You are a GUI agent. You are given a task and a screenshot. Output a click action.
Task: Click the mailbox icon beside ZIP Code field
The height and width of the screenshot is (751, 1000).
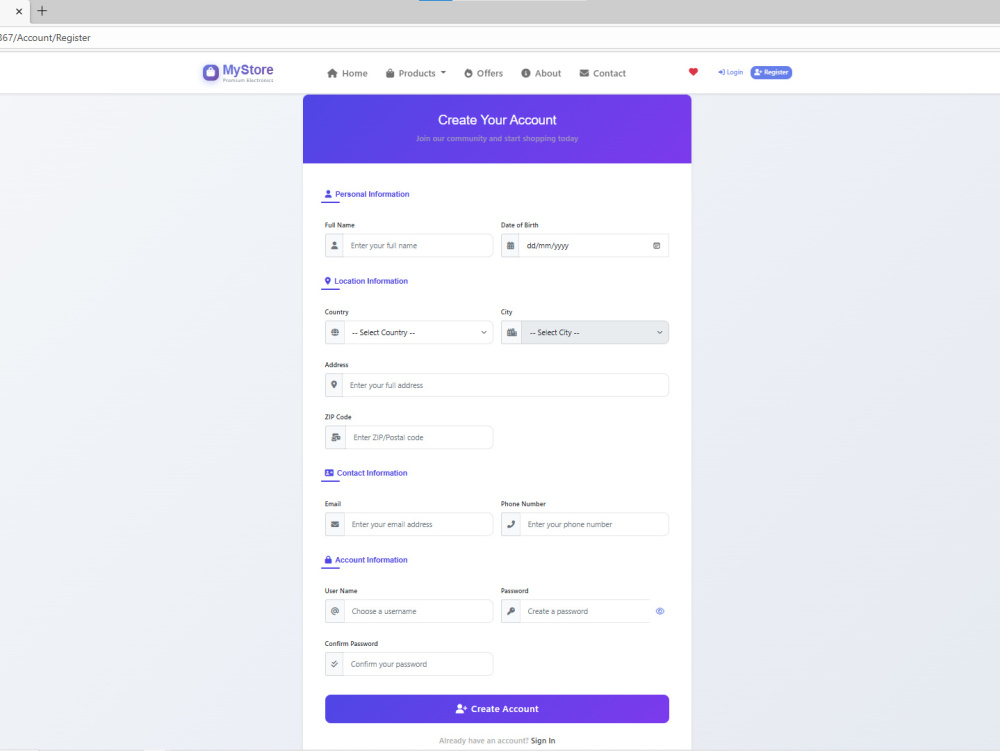click(x=335, y=437)
